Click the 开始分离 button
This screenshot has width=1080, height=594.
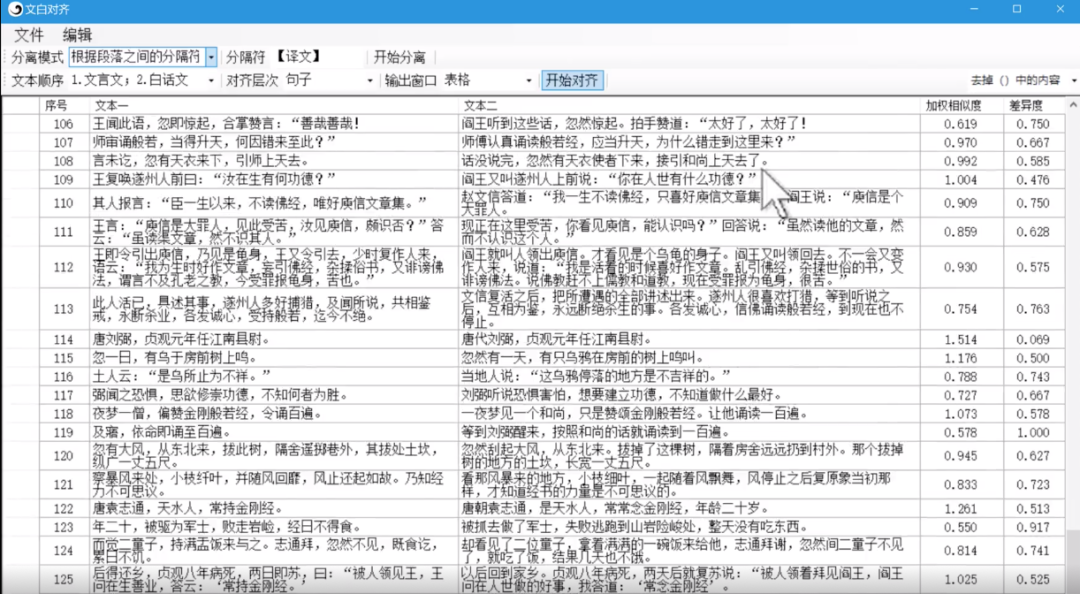pos(399,57)
